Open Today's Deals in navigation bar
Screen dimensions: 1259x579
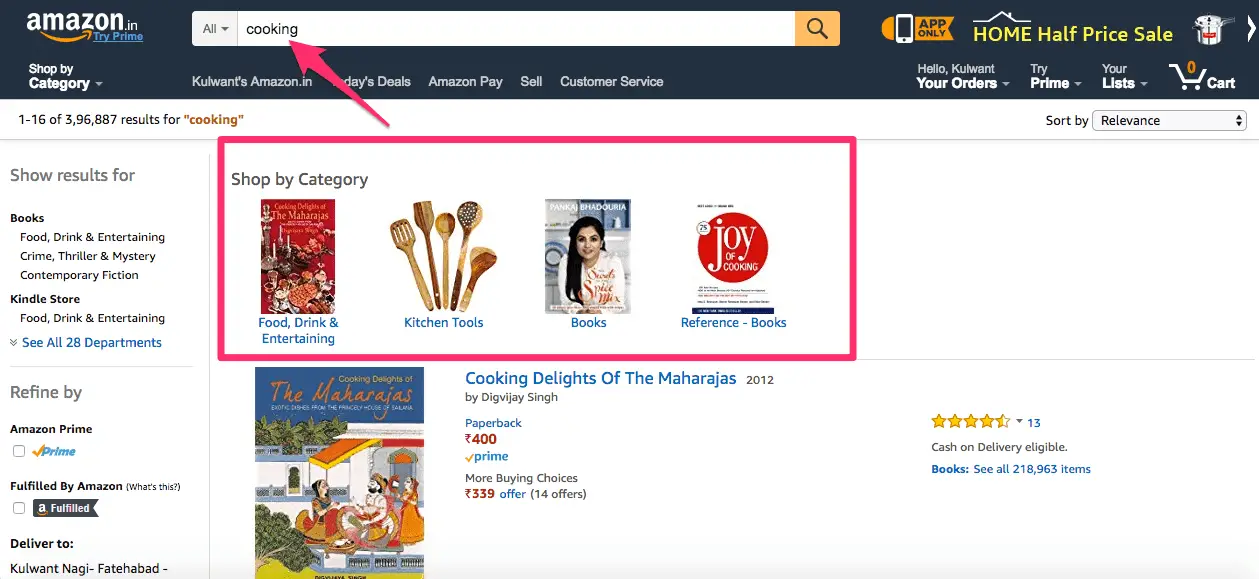point(372,81)
